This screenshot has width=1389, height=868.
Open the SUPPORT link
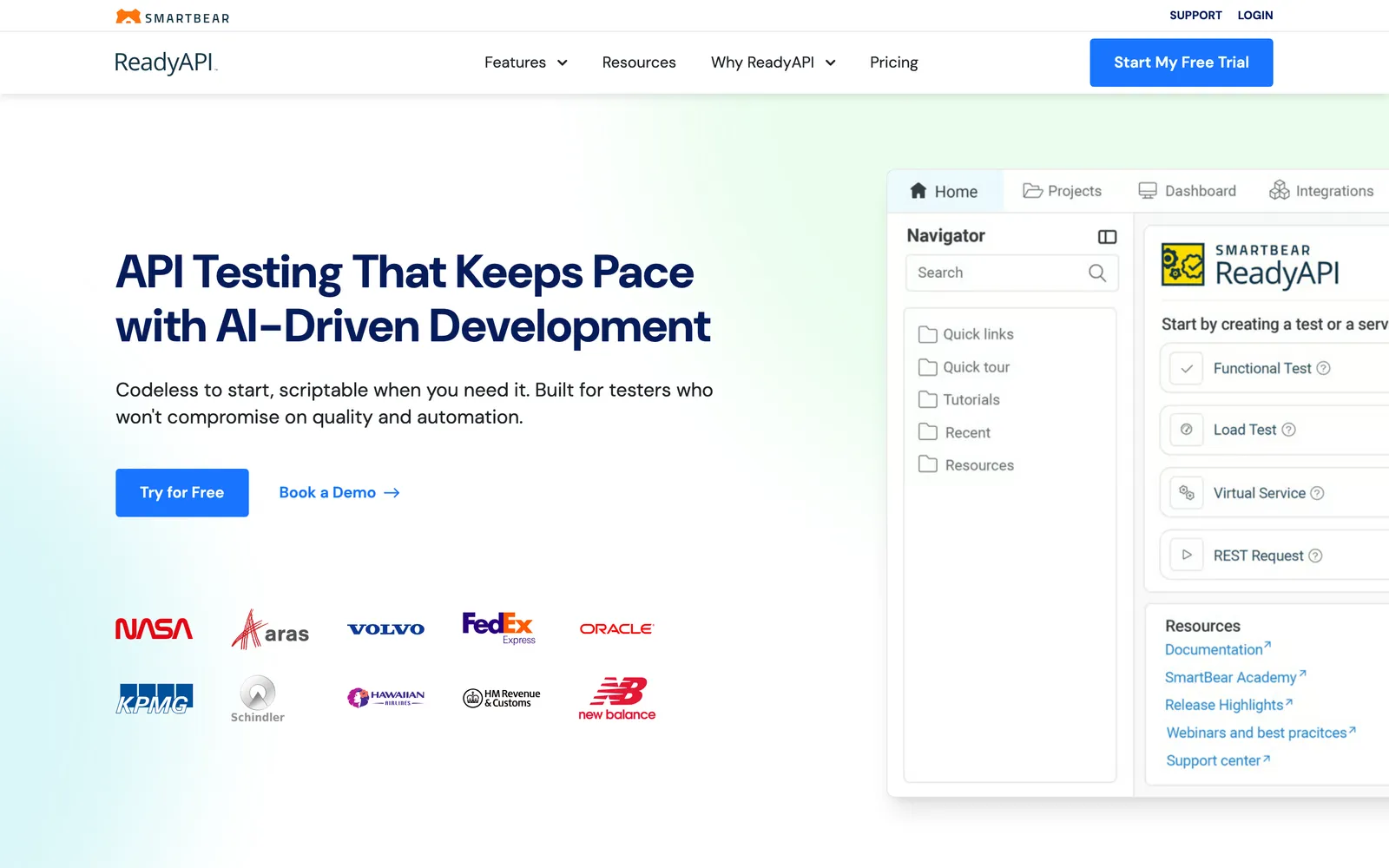coord(1195,16)
